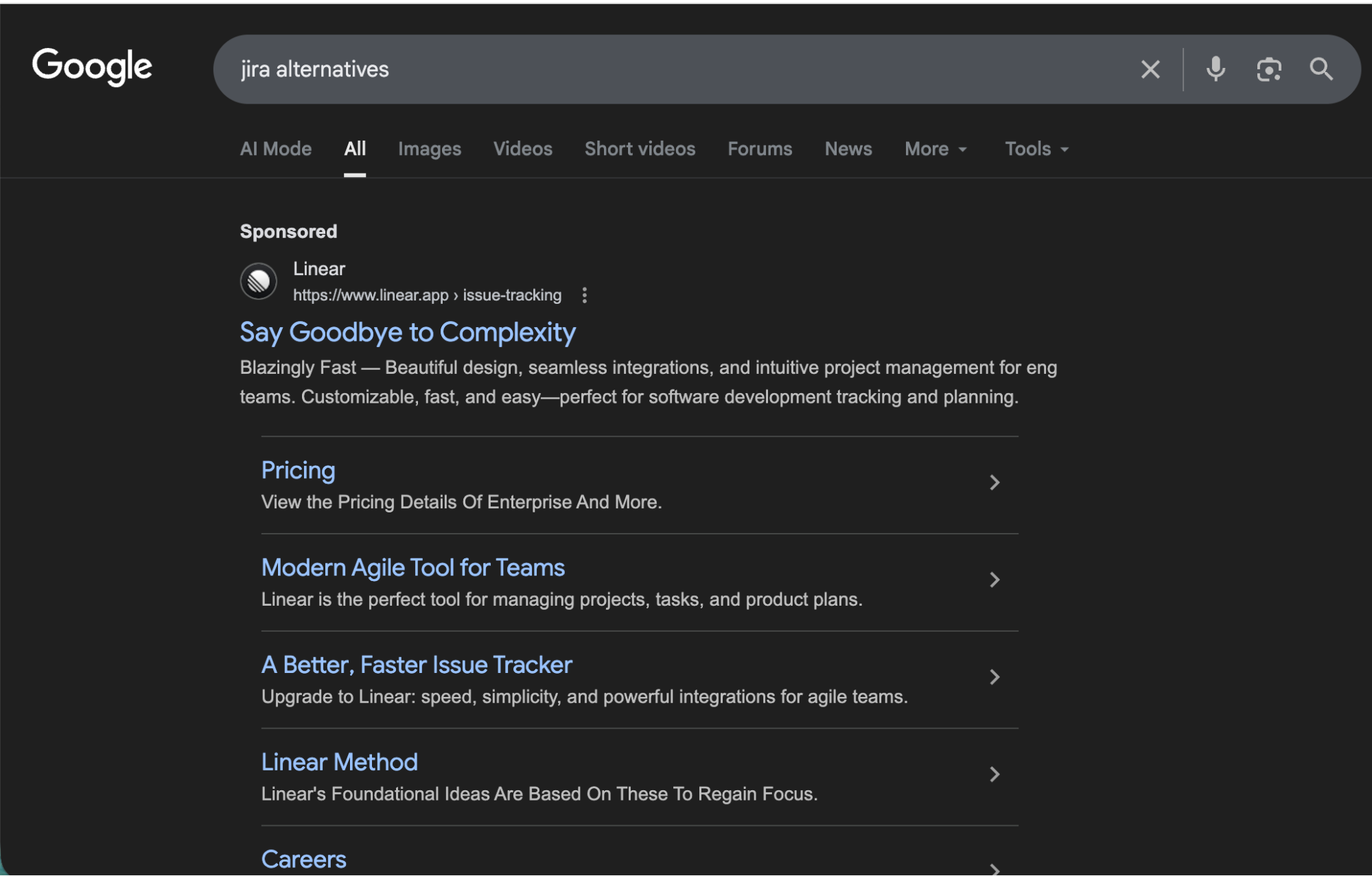Click chevron next to Modern Agile Tool
This screenshot has width=1372, height=876.
pyautogui.click(x=994, y=580)
